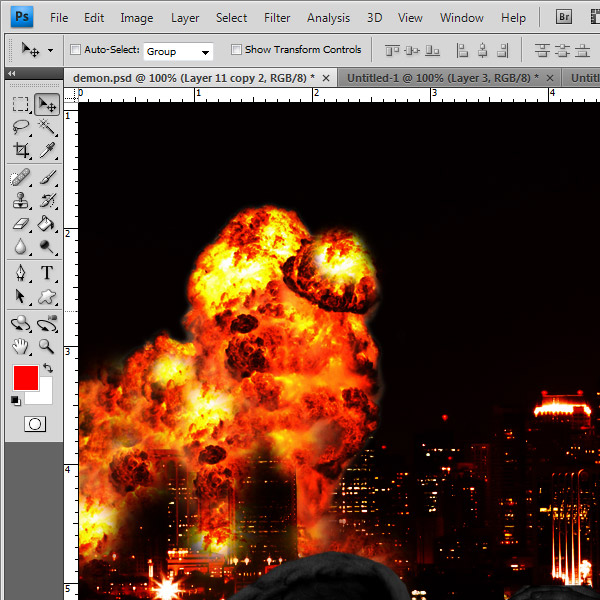Select the Hand tool
Screen dimensions: 600x600
click(x=20, y=347)
